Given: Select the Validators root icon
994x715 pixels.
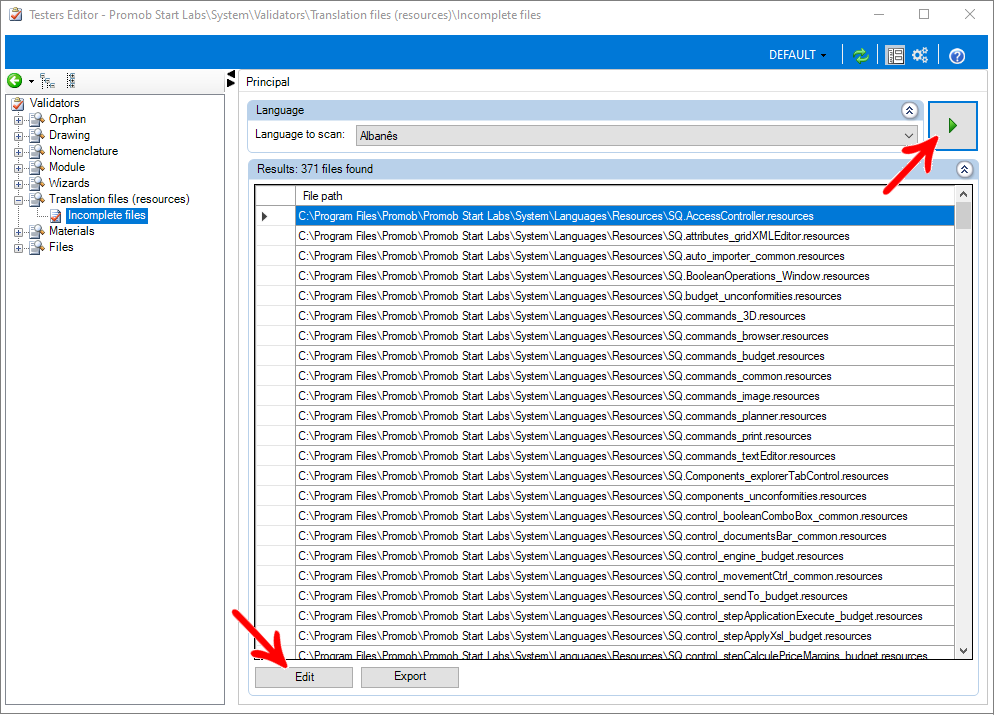Looking at the screenshot, I should pyautogui.click(x=18, y=103).
